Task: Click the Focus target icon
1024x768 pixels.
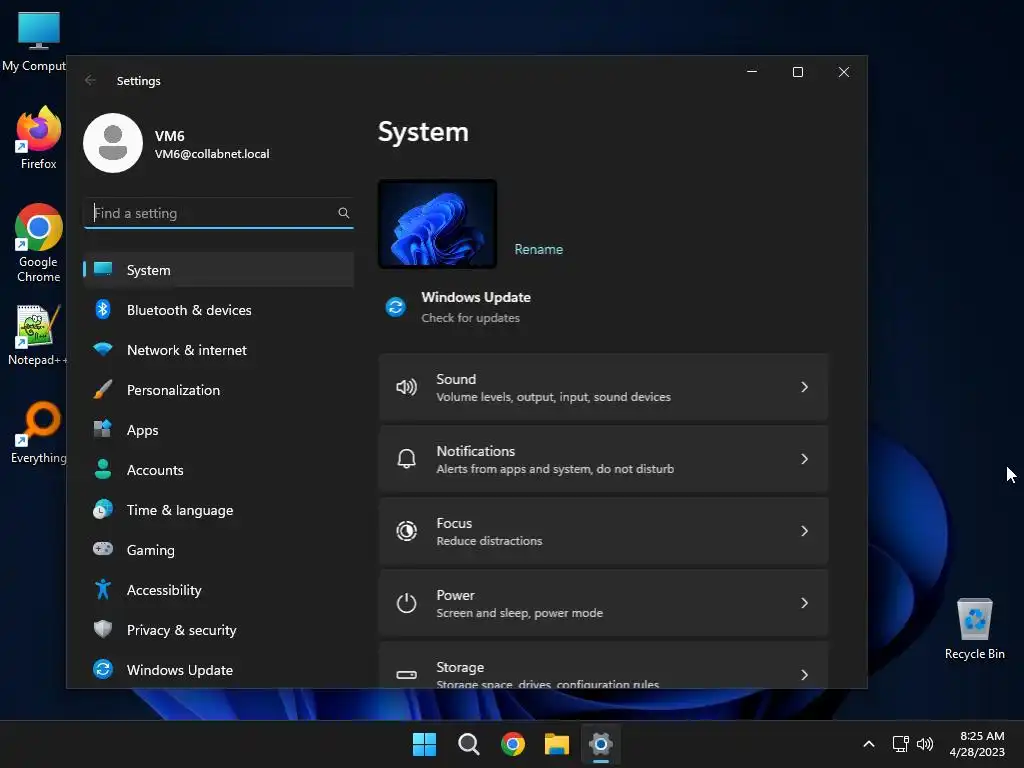Action: coord(406,531)
